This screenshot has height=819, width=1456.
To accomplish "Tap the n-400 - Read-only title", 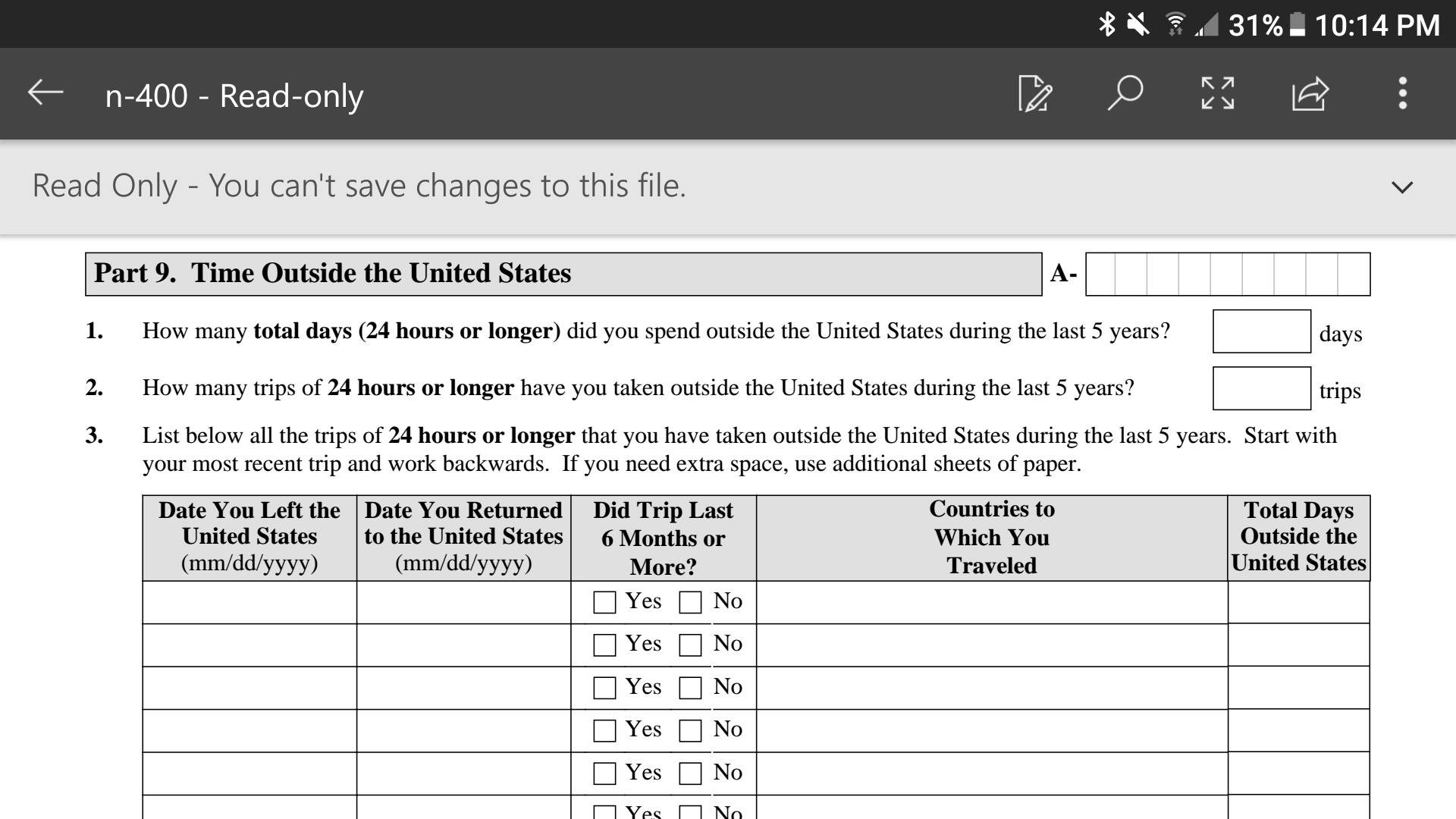I will pos(234,96).
